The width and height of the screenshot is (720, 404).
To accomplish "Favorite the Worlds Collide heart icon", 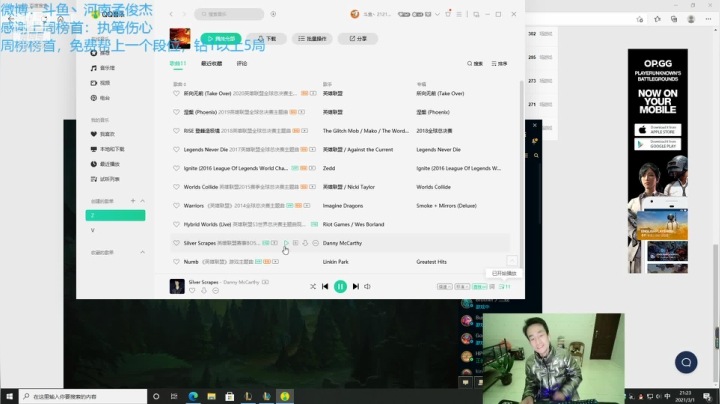I will (176, 187).
